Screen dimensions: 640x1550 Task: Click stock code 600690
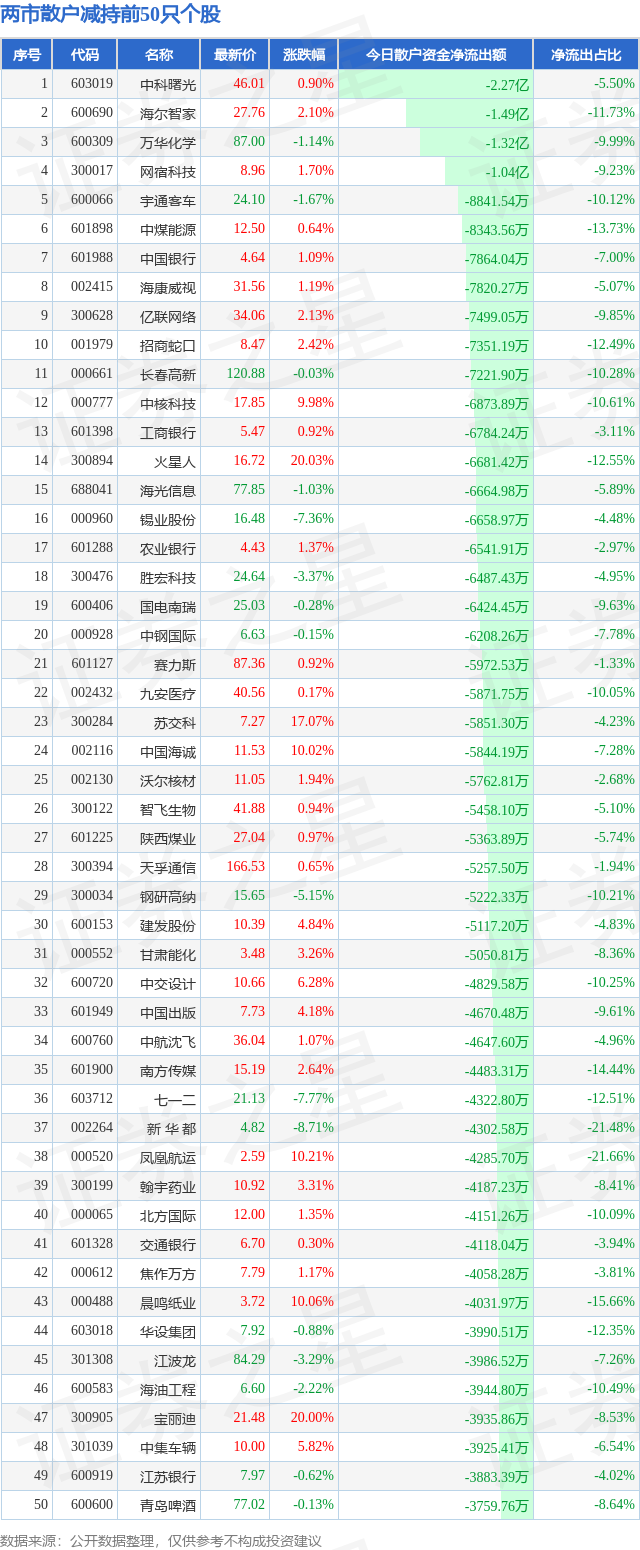[x=92, y=113]
